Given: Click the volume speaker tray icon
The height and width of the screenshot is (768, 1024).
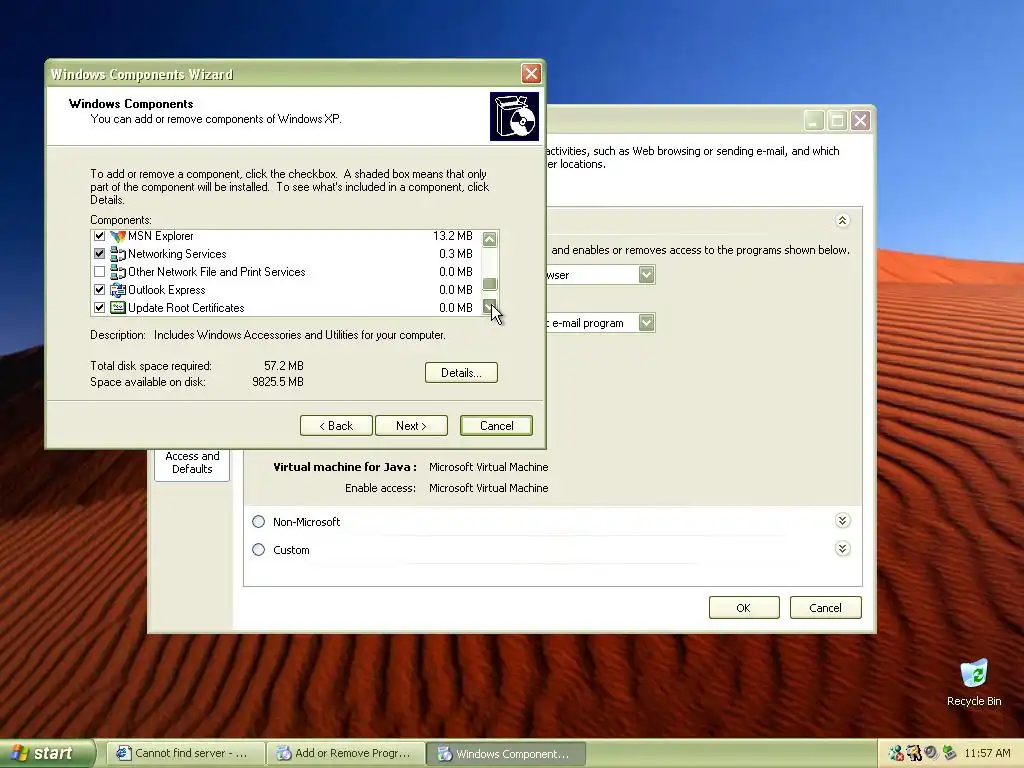Looking at the screenshot, I should tap(931, 753).
